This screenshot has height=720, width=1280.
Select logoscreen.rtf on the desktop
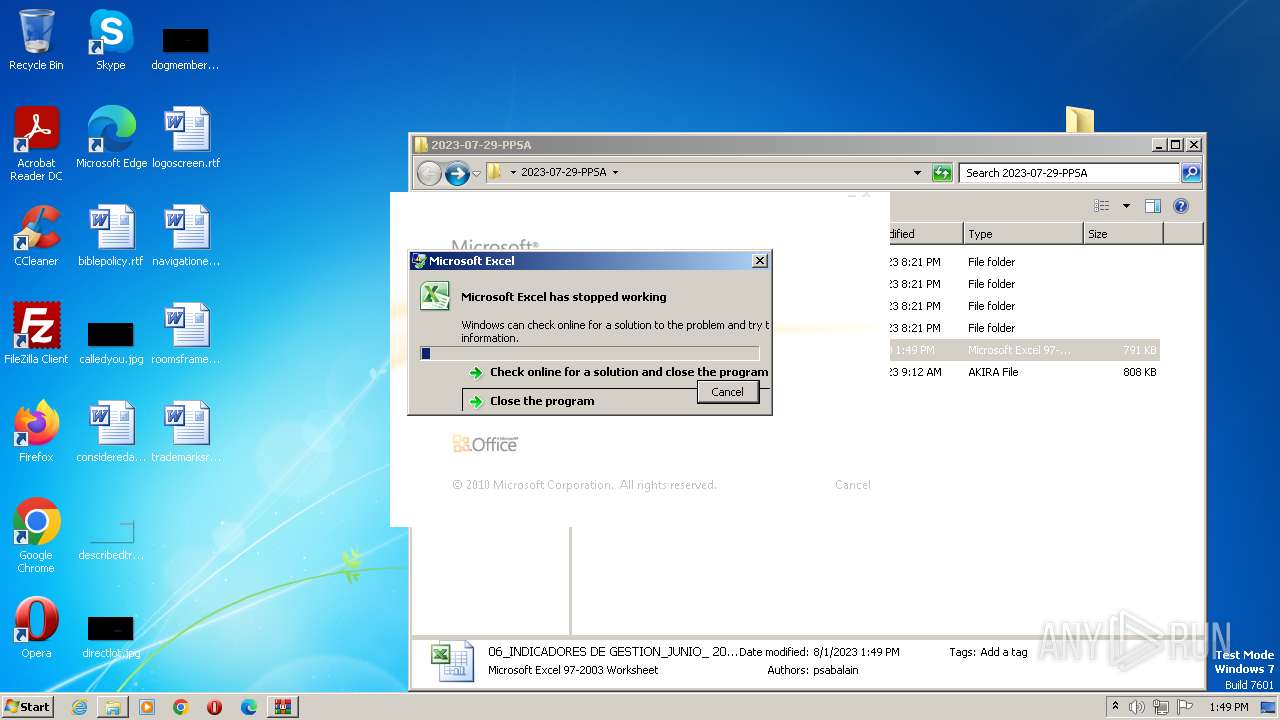click(186, 137)
